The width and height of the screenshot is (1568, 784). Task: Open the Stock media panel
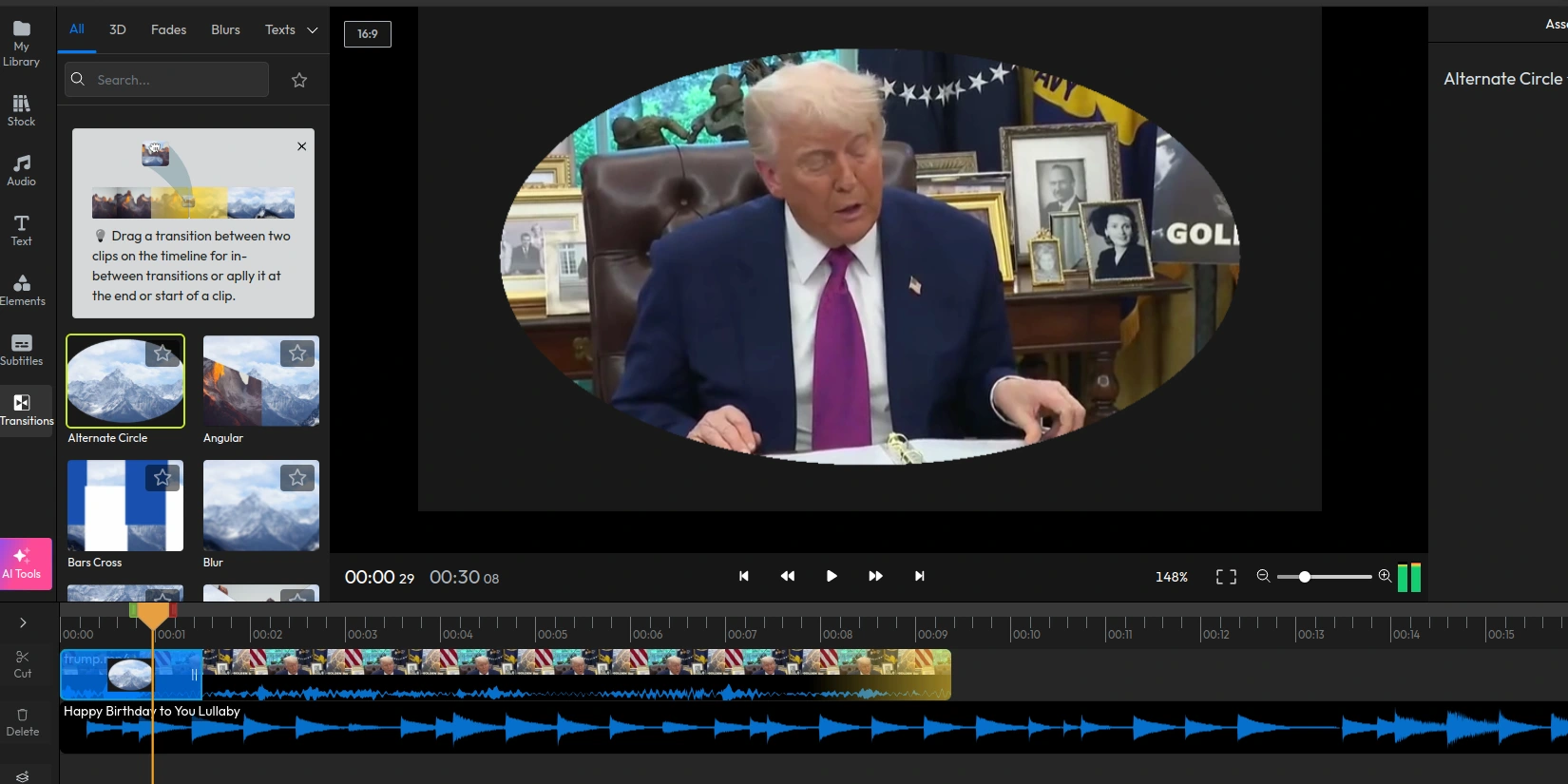pyautogui.click(x=21, y=110)
